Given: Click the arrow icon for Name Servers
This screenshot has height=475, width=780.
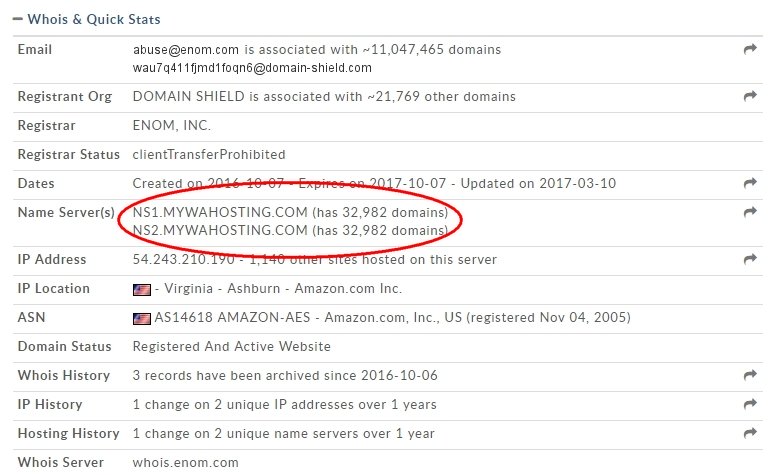Looking at the screenshot, I should click(x=750, y=212).
